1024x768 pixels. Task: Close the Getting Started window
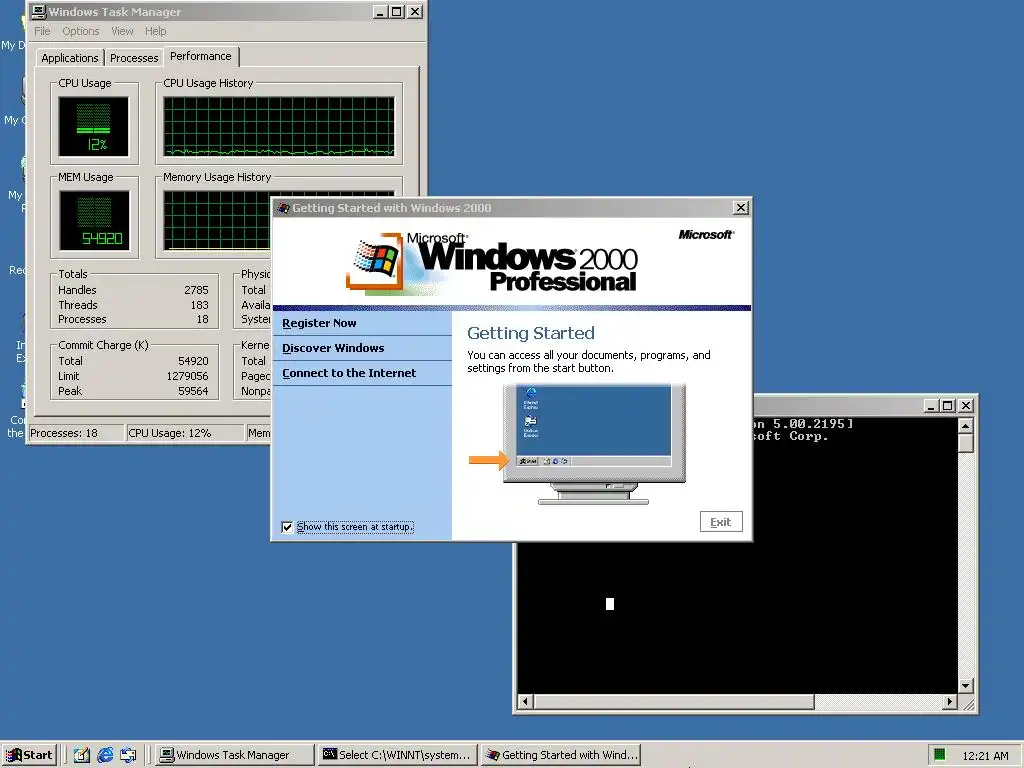pyautogui.click(x=741, y=208)
